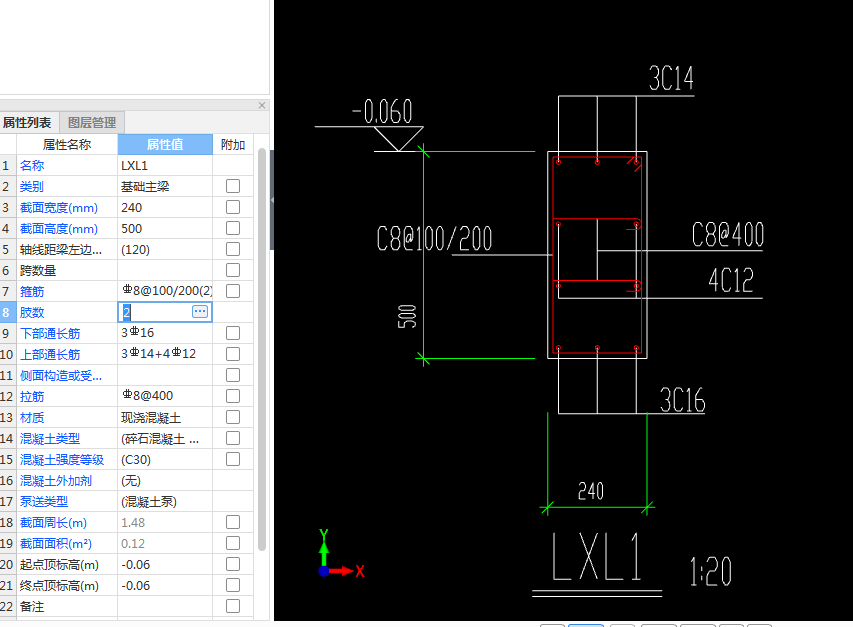Tick the 附加 checkbox for 上部通长筋
Viewport: 853px width, 627px height.
[233, 354]
